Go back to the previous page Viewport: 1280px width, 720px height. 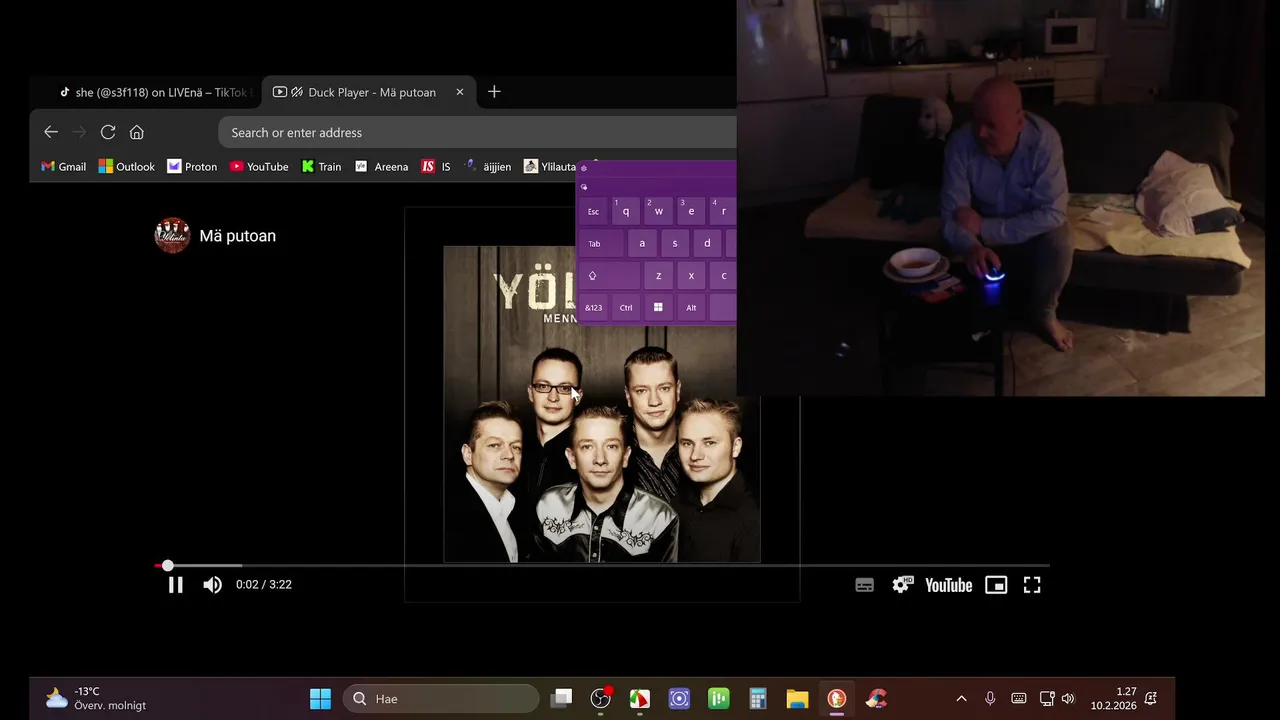[51, 132]
